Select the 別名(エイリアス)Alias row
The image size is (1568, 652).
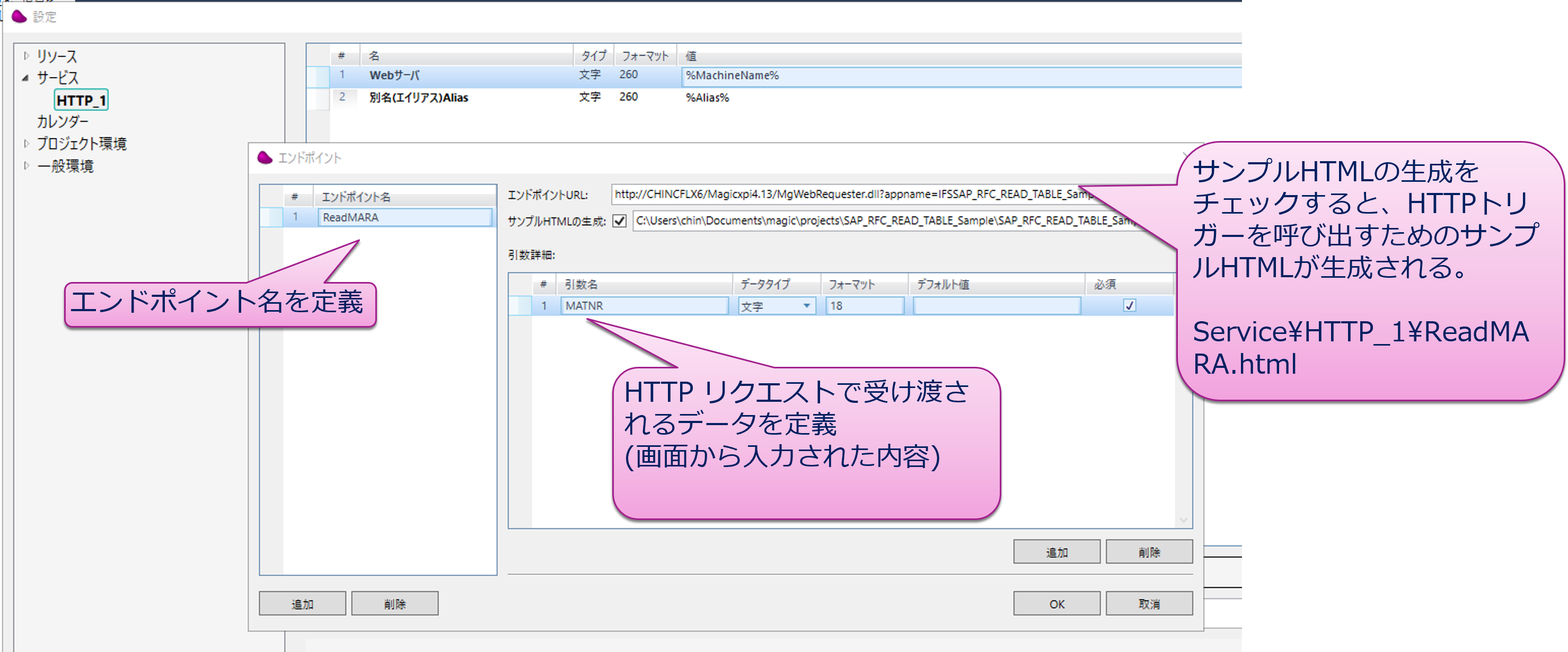point(419,98)
